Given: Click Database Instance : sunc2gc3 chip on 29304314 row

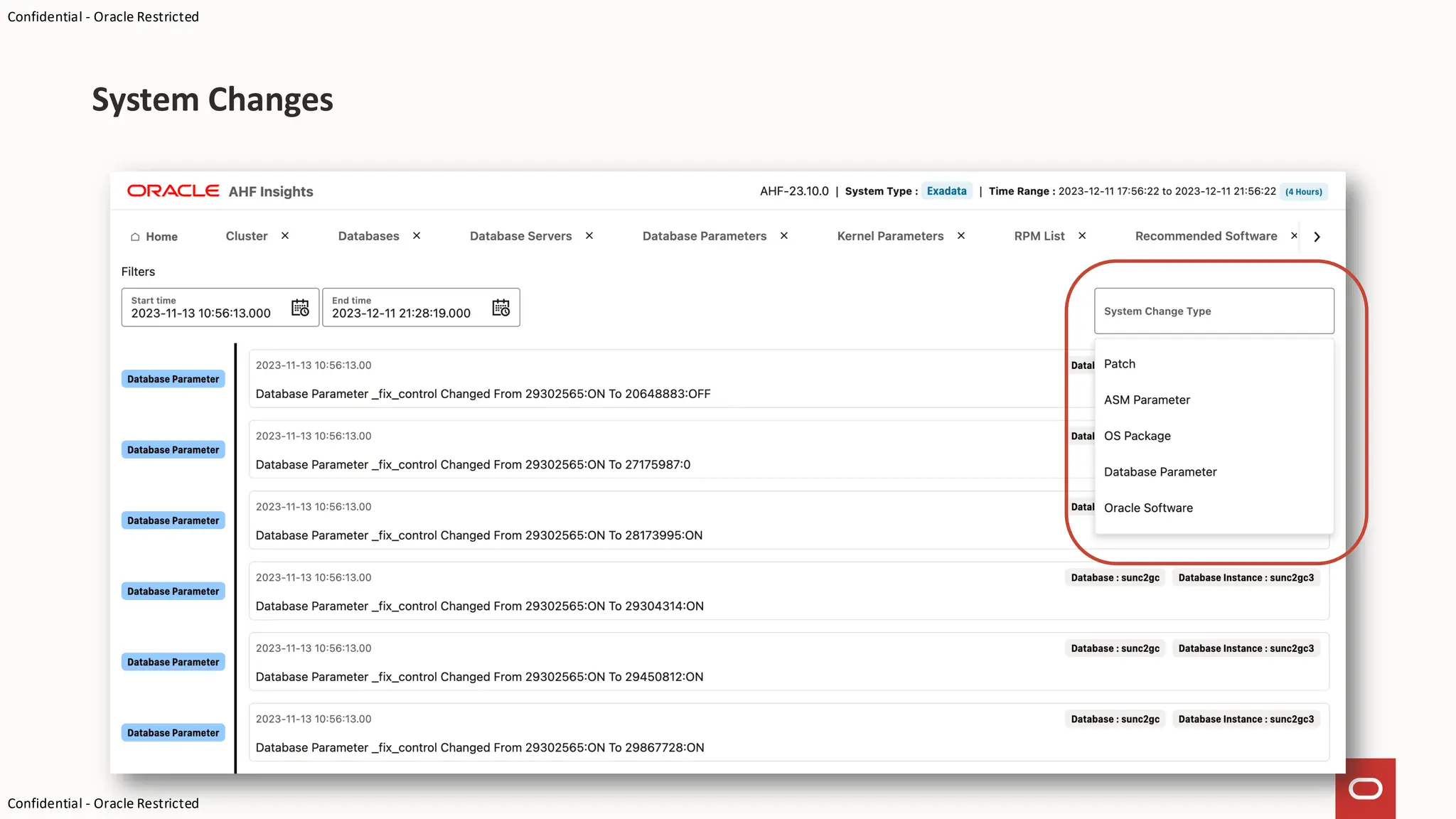Looking at the screenshot, I should click(x=1246, y=578).
